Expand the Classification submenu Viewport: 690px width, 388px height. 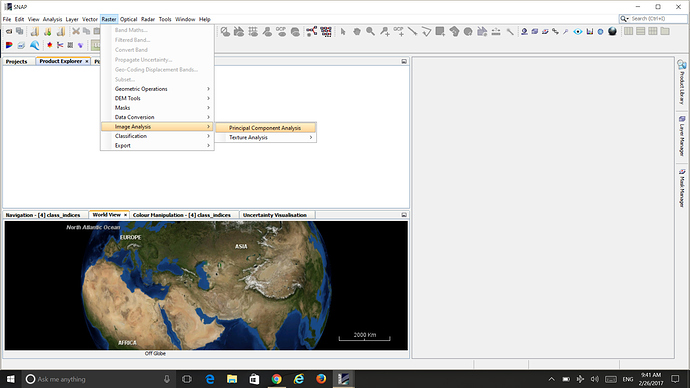coord(158,136)
